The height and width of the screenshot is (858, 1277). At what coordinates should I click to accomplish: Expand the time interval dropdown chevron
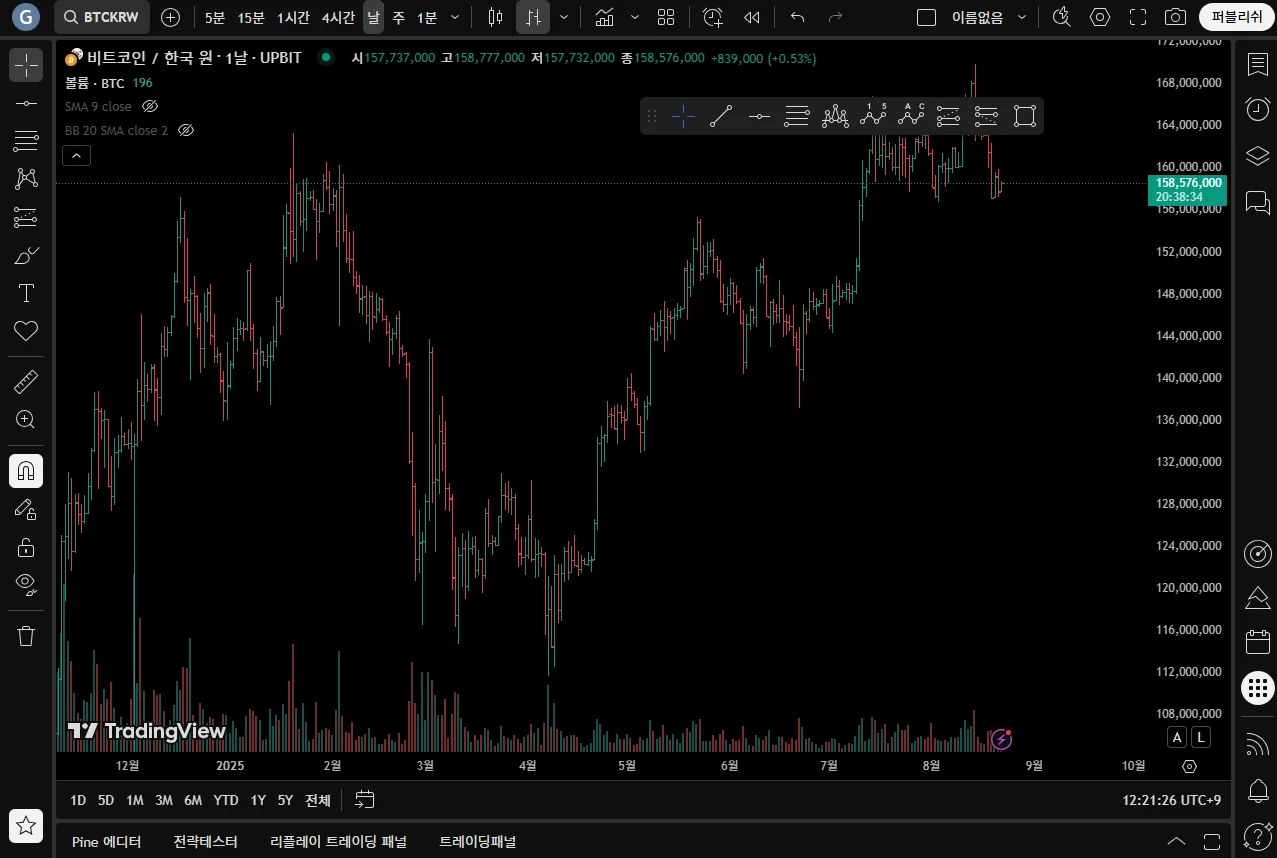tap(456, 17)
